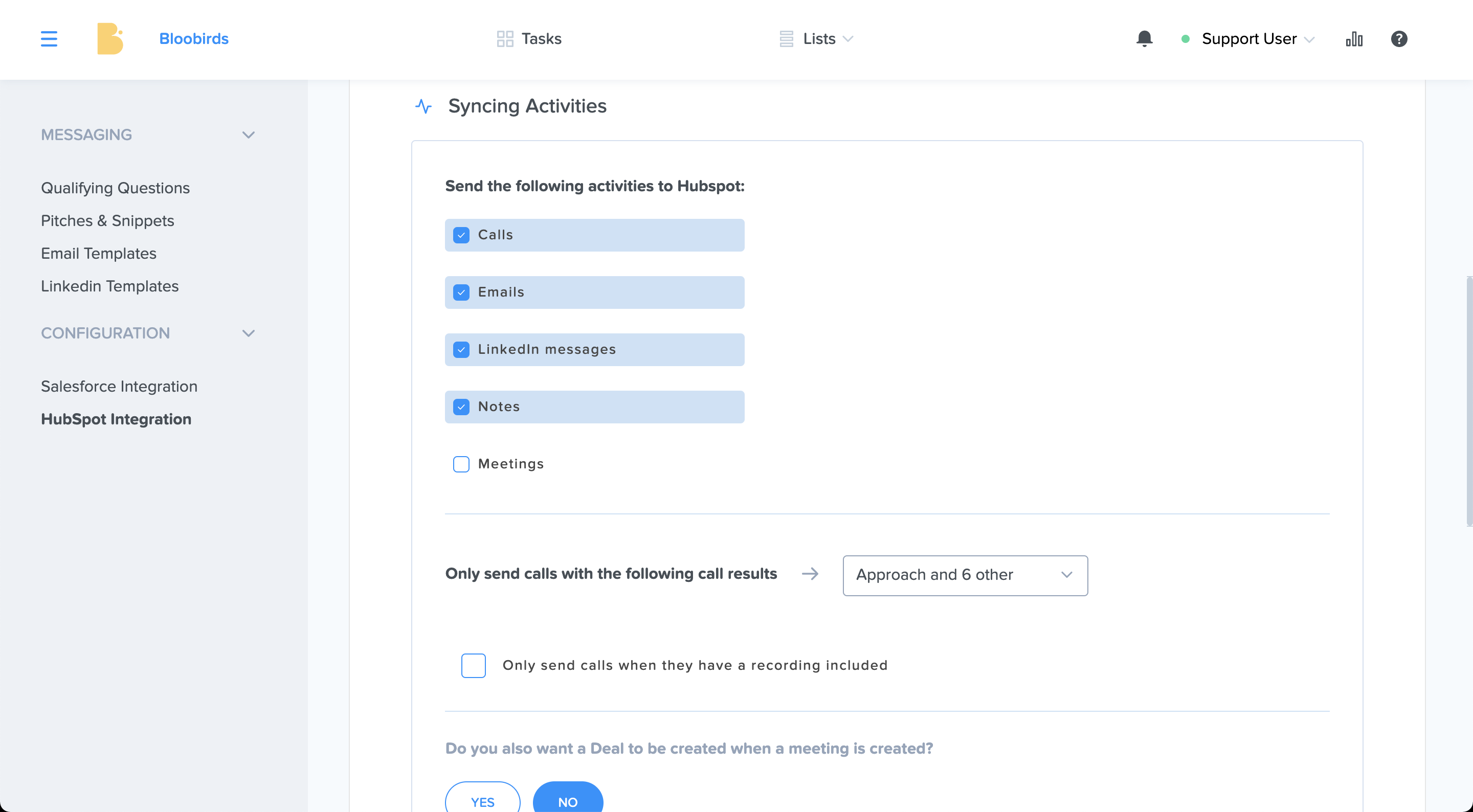Click the Tasks grid icon

tap(505, 39)
